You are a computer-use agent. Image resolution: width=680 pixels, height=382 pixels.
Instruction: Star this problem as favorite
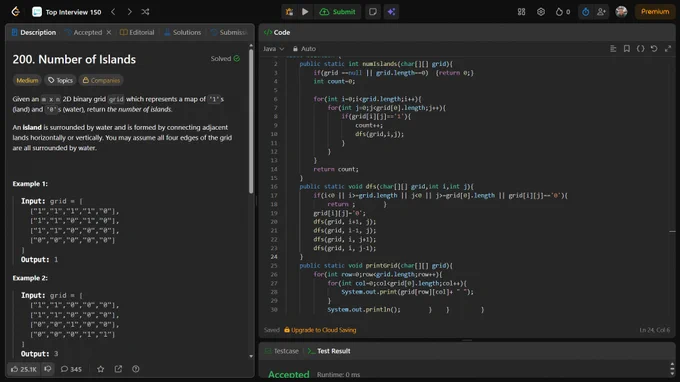click(x=101, y=369)
